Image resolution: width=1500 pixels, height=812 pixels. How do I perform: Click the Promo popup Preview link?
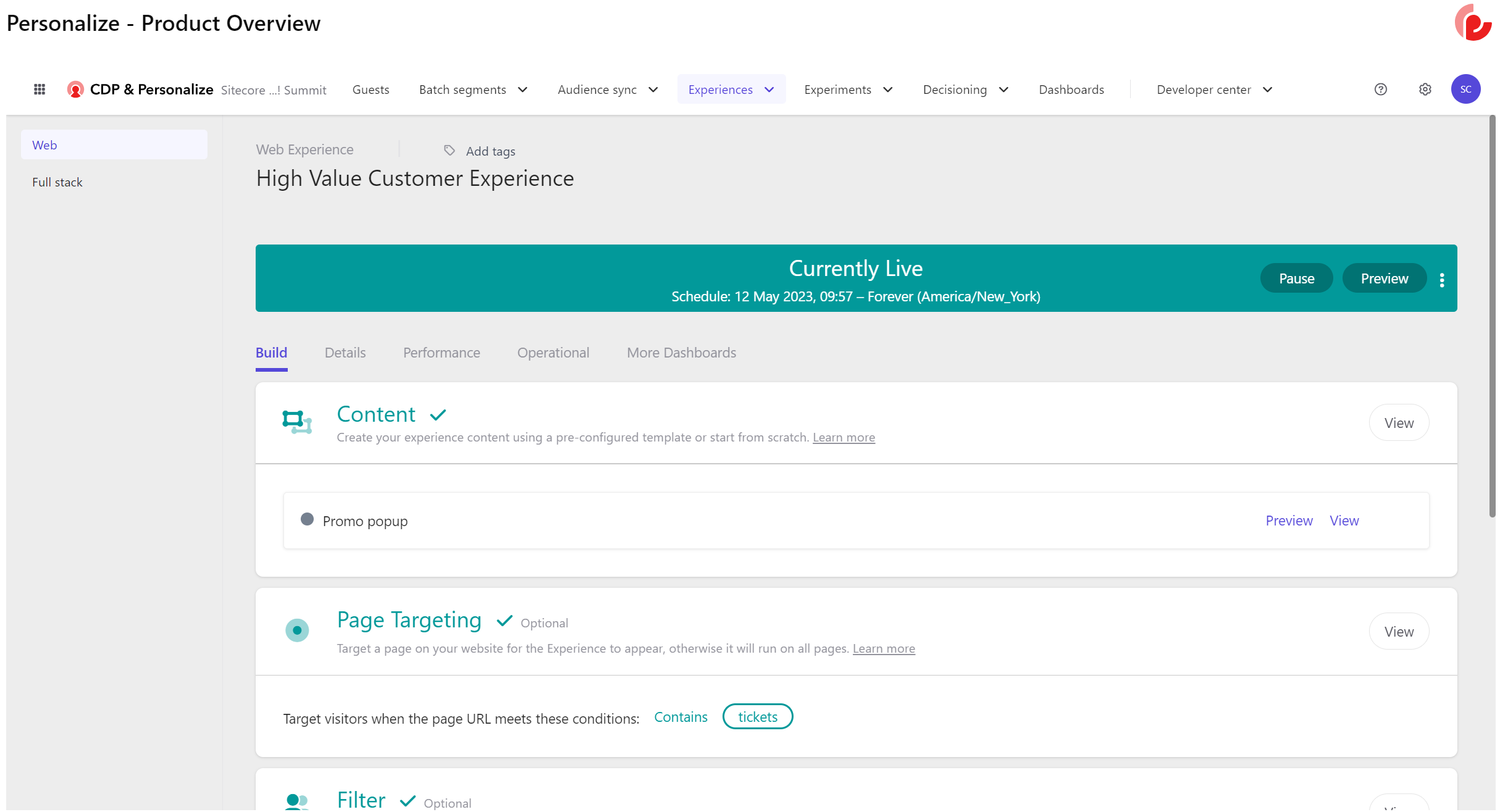tap(1288, 521)
